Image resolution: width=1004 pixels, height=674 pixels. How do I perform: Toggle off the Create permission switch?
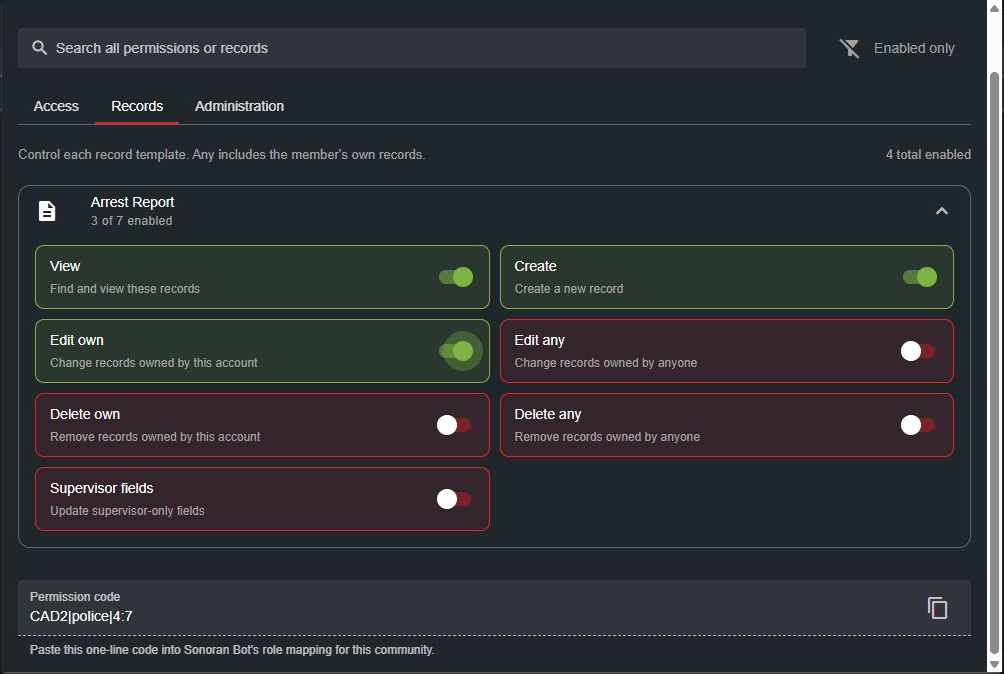point(920,277)
